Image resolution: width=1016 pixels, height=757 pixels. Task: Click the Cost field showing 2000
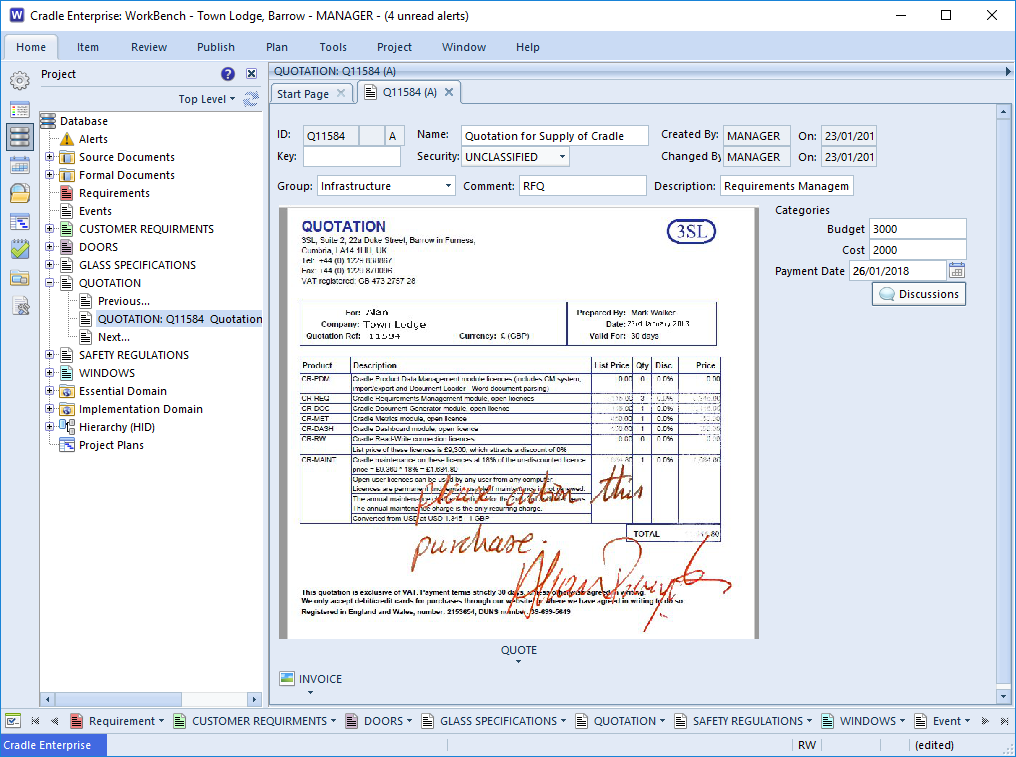(x=918, y=250)
